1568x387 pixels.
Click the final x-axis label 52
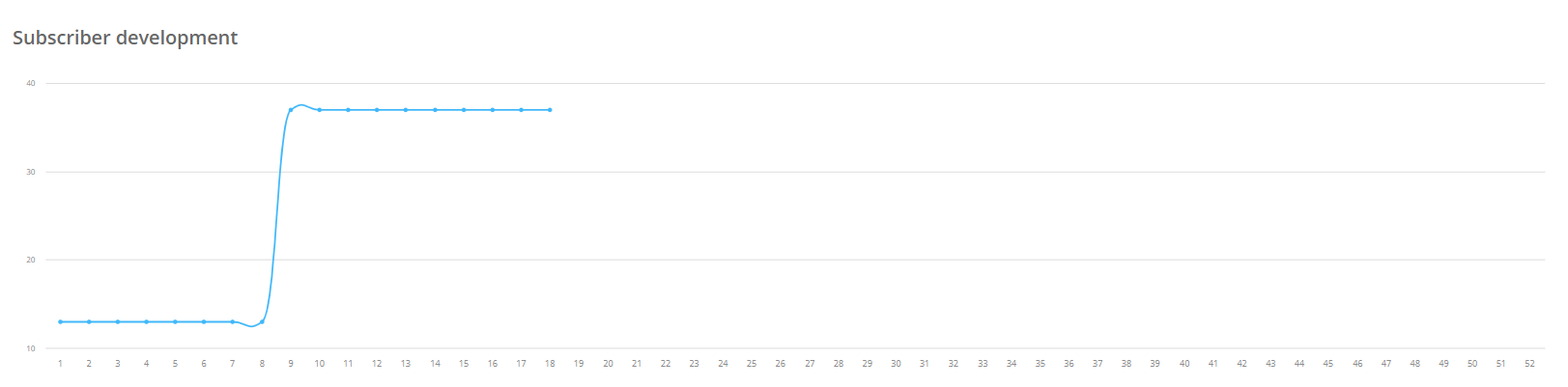[x=1529, y=364]
